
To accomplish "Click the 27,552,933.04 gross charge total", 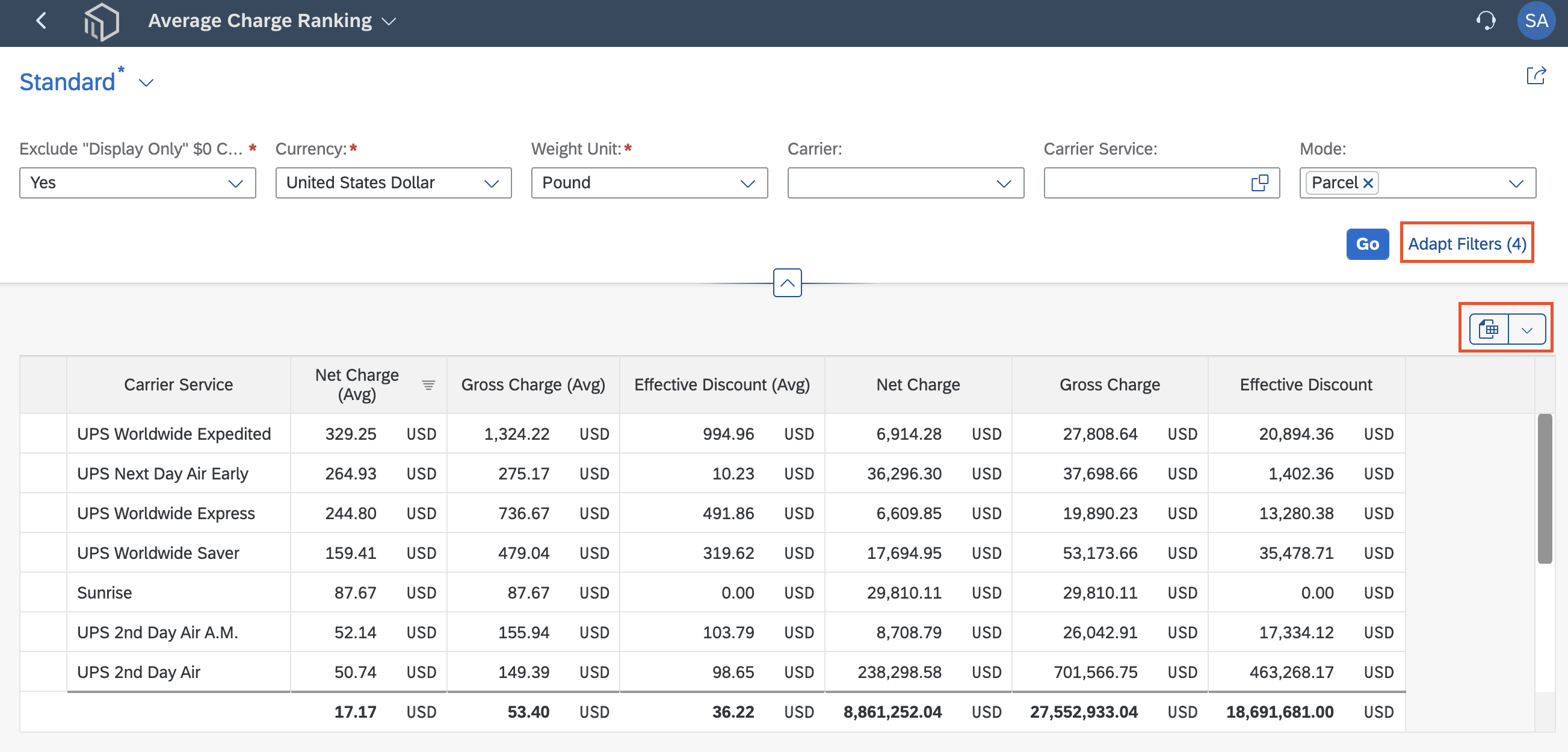I will click(1084, 712).
